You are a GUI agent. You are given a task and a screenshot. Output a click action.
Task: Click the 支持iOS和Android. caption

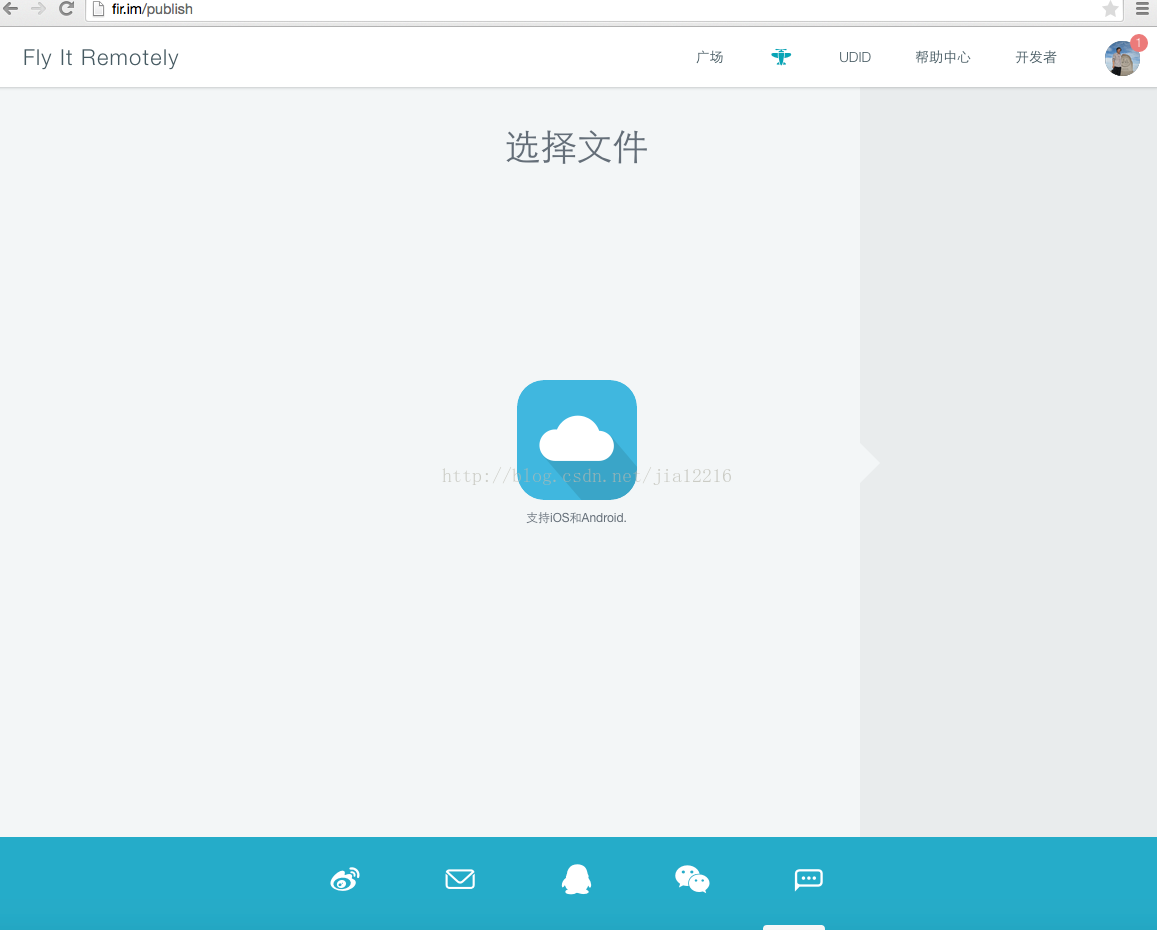coord(576,517)
